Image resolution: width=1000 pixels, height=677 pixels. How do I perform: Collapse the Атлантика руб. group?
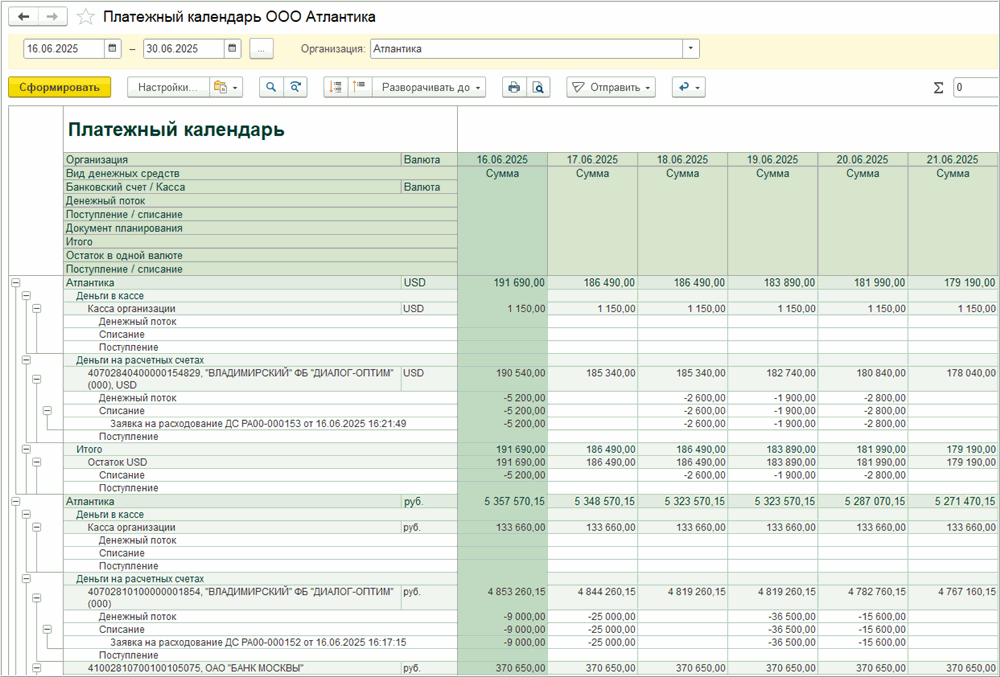pyautogui.click(x=15, y=501)
